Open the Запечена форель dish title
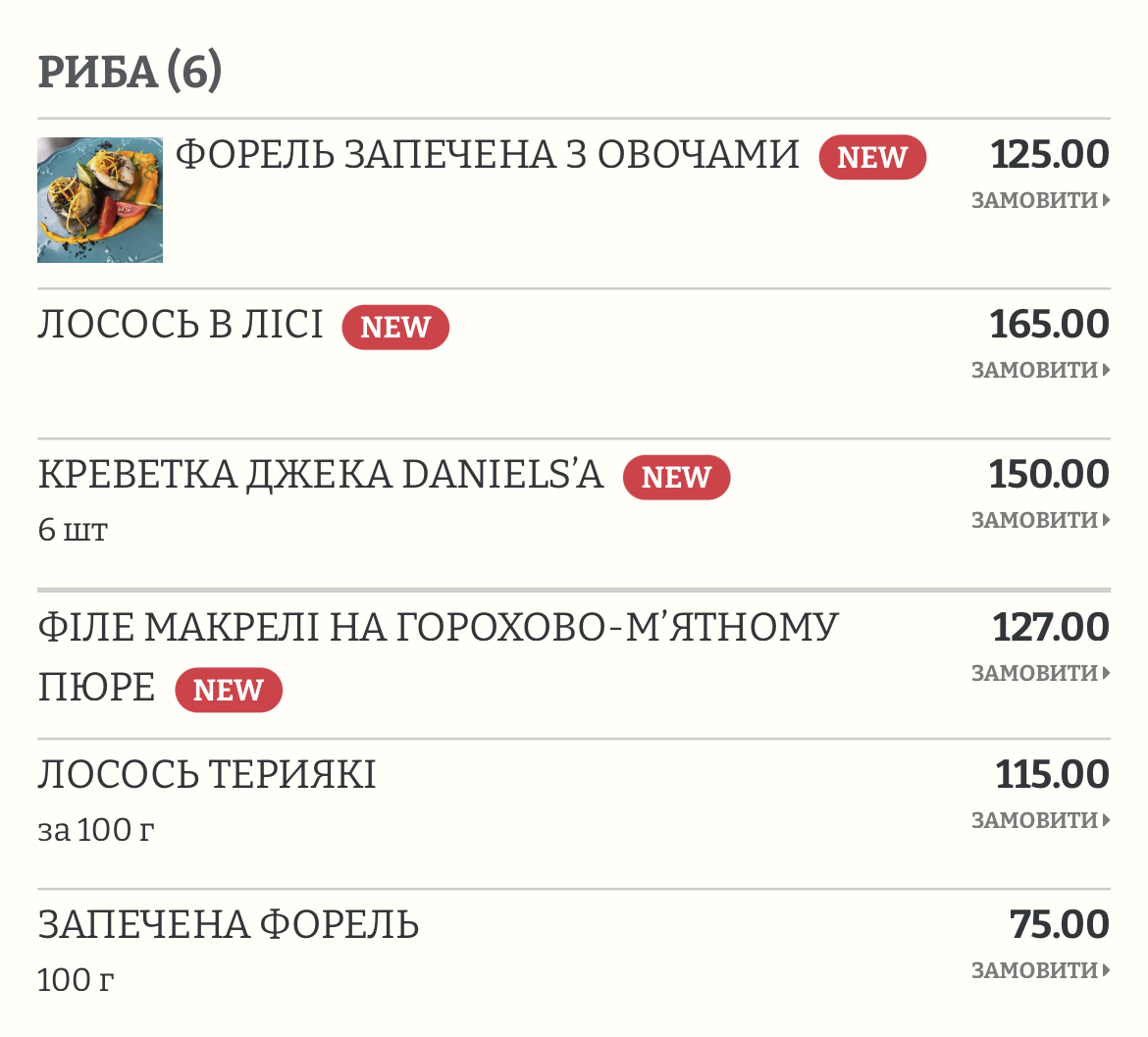 click(229, 925)
